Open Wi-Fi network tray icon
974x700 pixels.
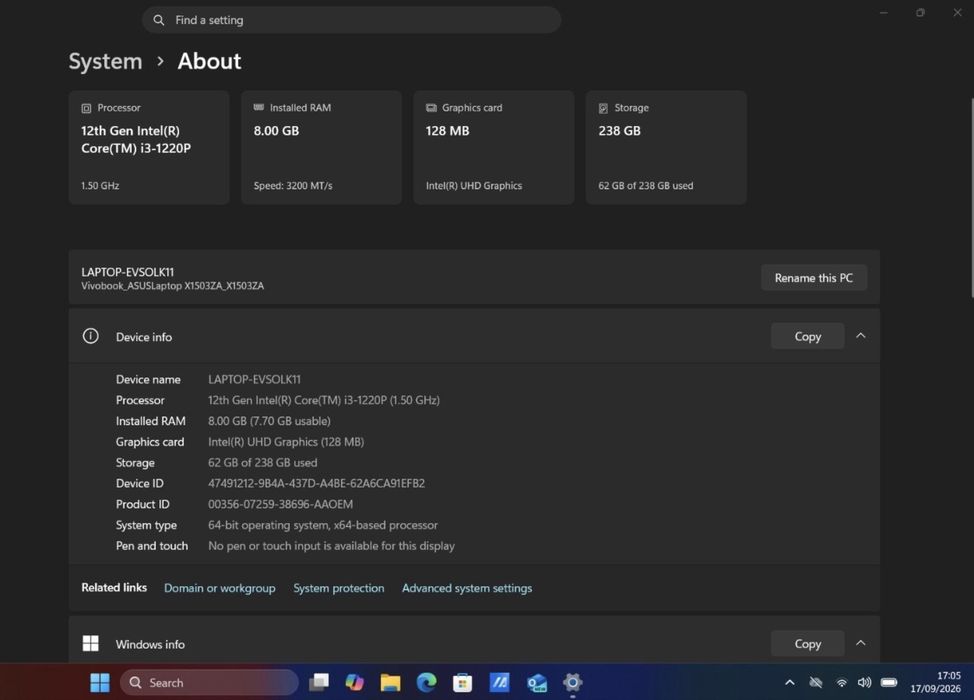(x=841, y=683)
